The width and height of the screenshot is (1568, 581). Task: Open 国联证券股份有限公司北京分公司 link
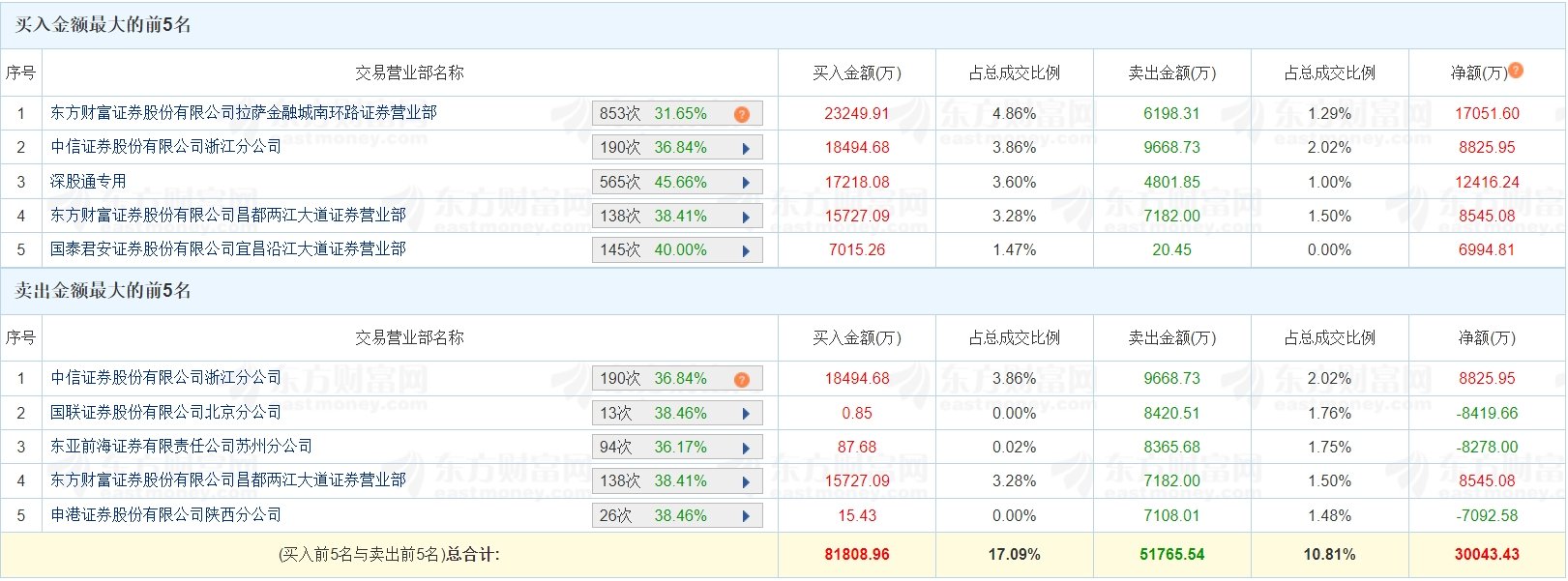[166, 413]
